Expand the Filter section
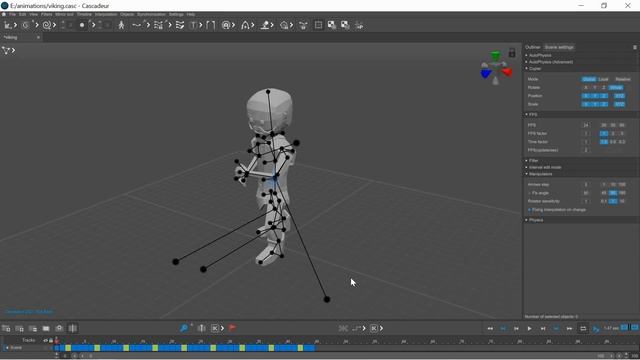The height and width of the screenshot is (360, 640). [x=533, y=161]
